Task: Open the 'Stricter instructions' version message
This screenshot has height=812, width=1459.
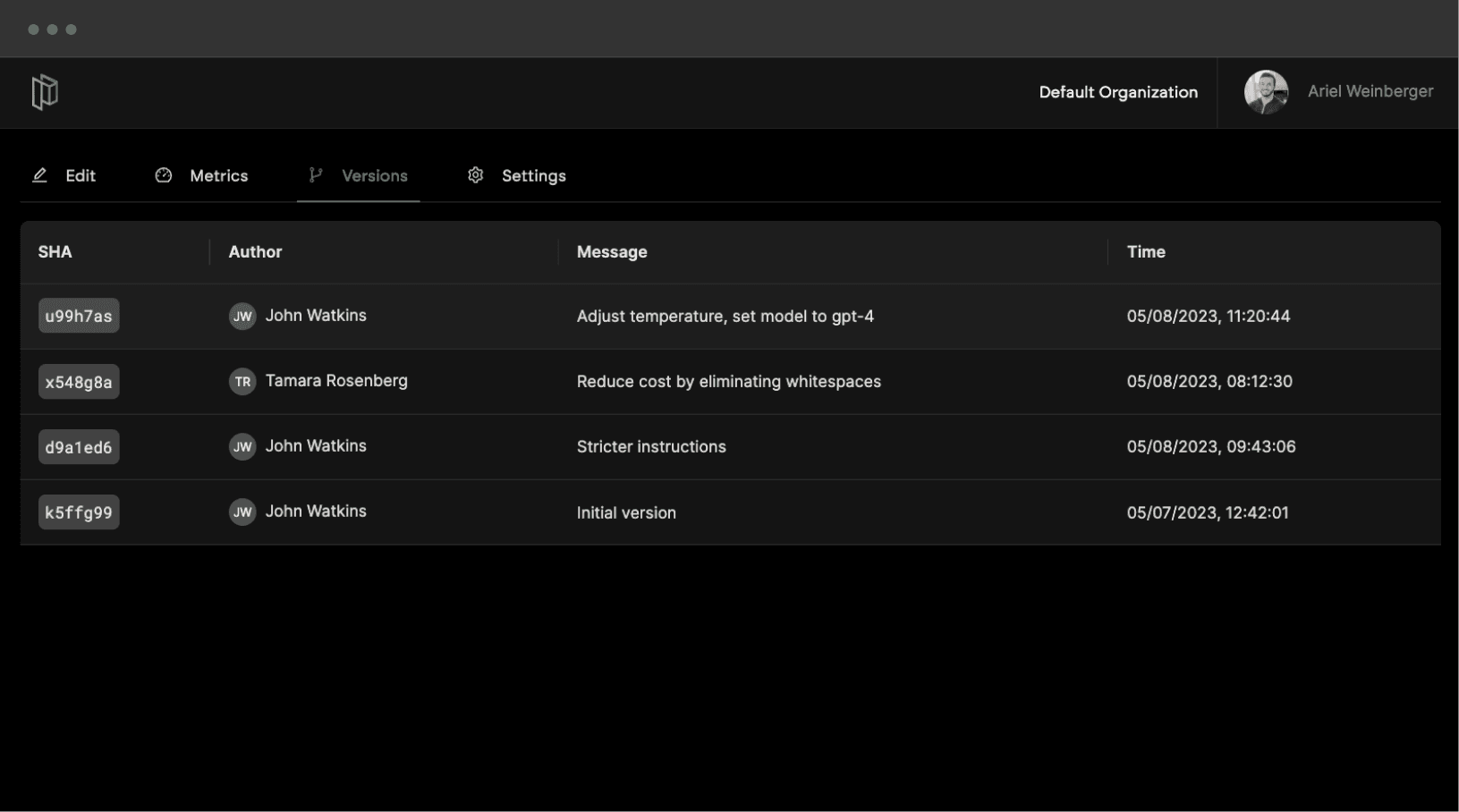Action: (651, 447)
